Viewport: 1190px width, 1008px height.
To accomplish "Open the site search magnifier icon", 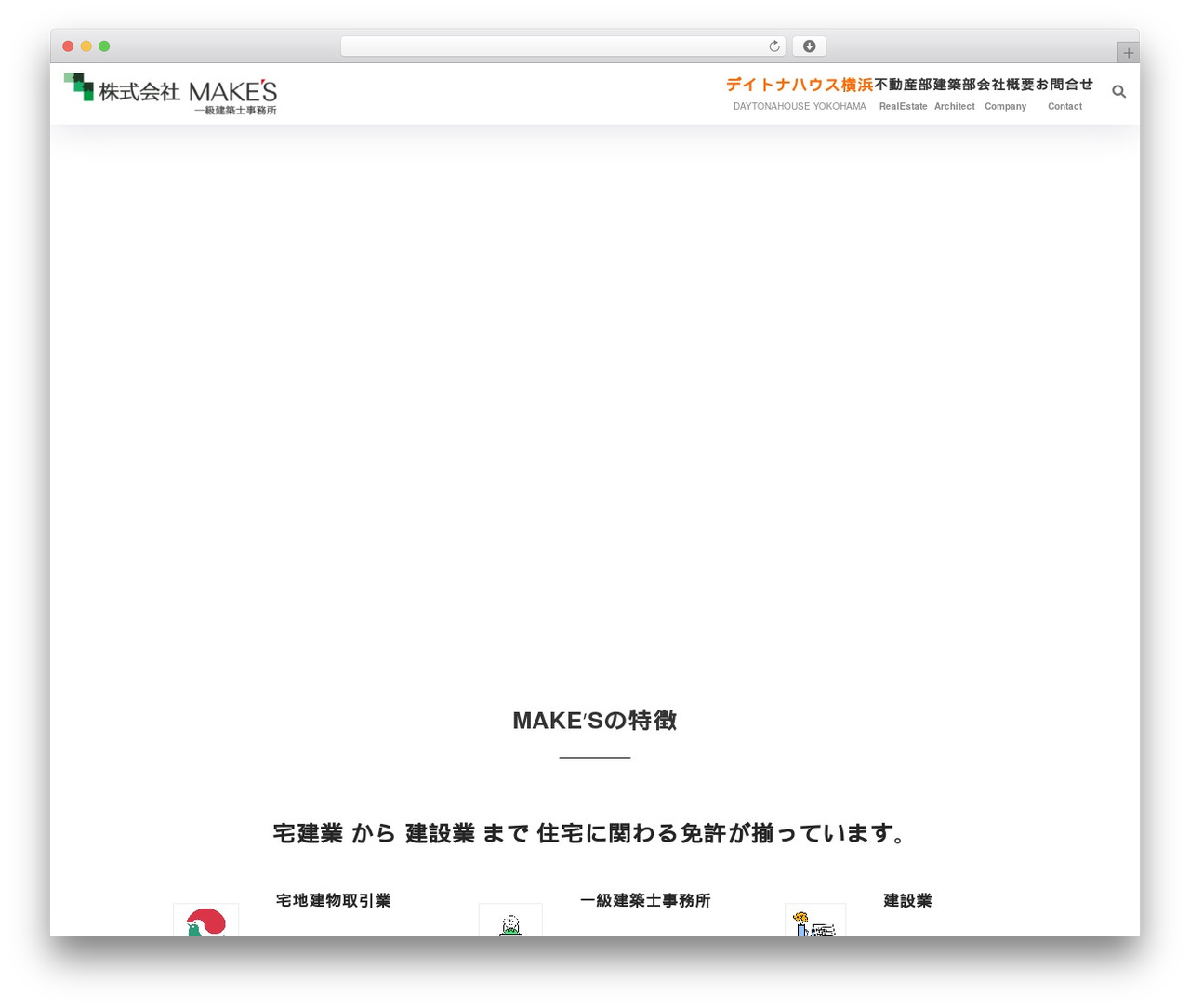I will click(1118, 91).
